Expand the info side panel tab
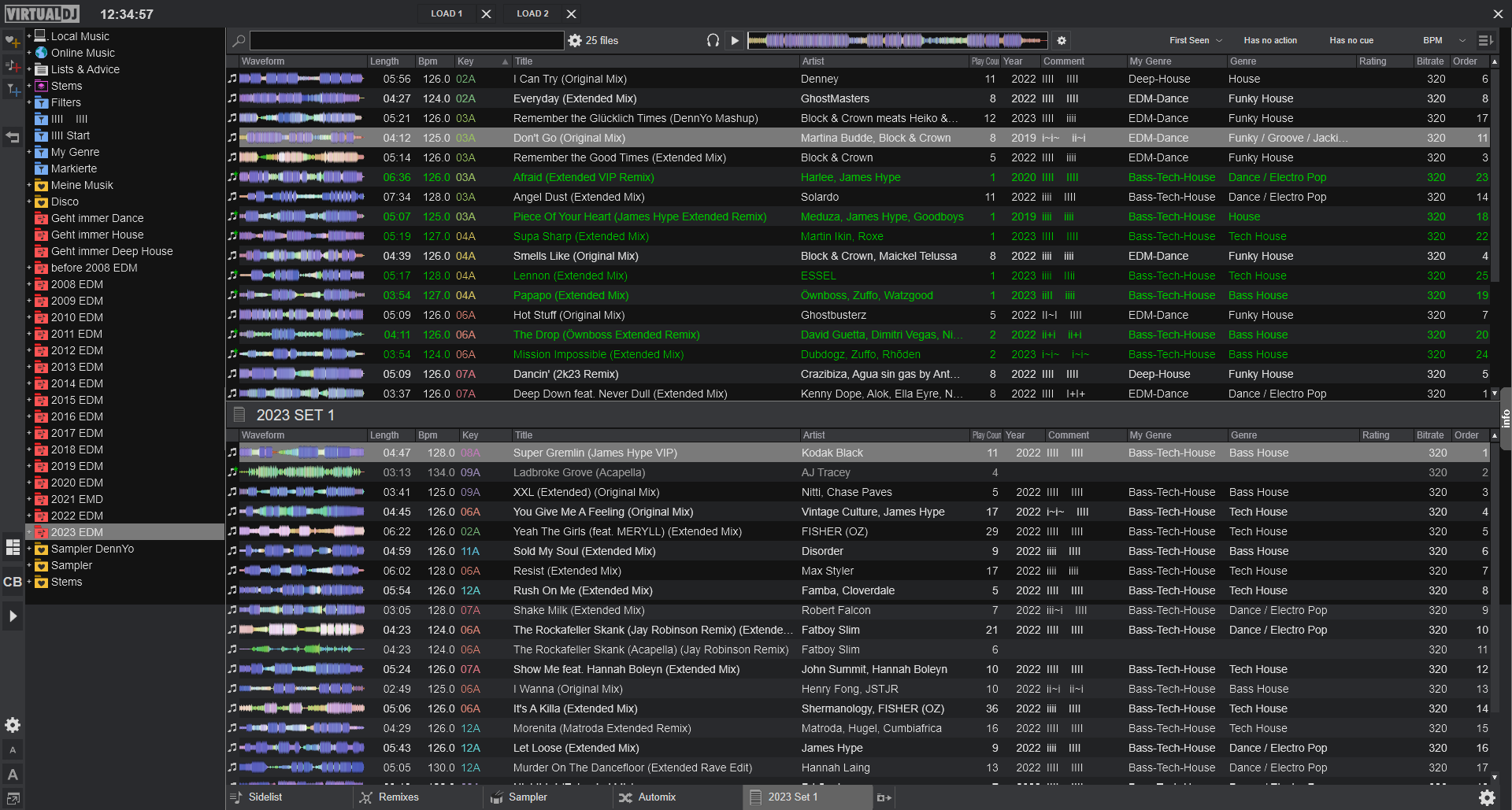Screen dimensions: 1512x810 [1506, 418]
